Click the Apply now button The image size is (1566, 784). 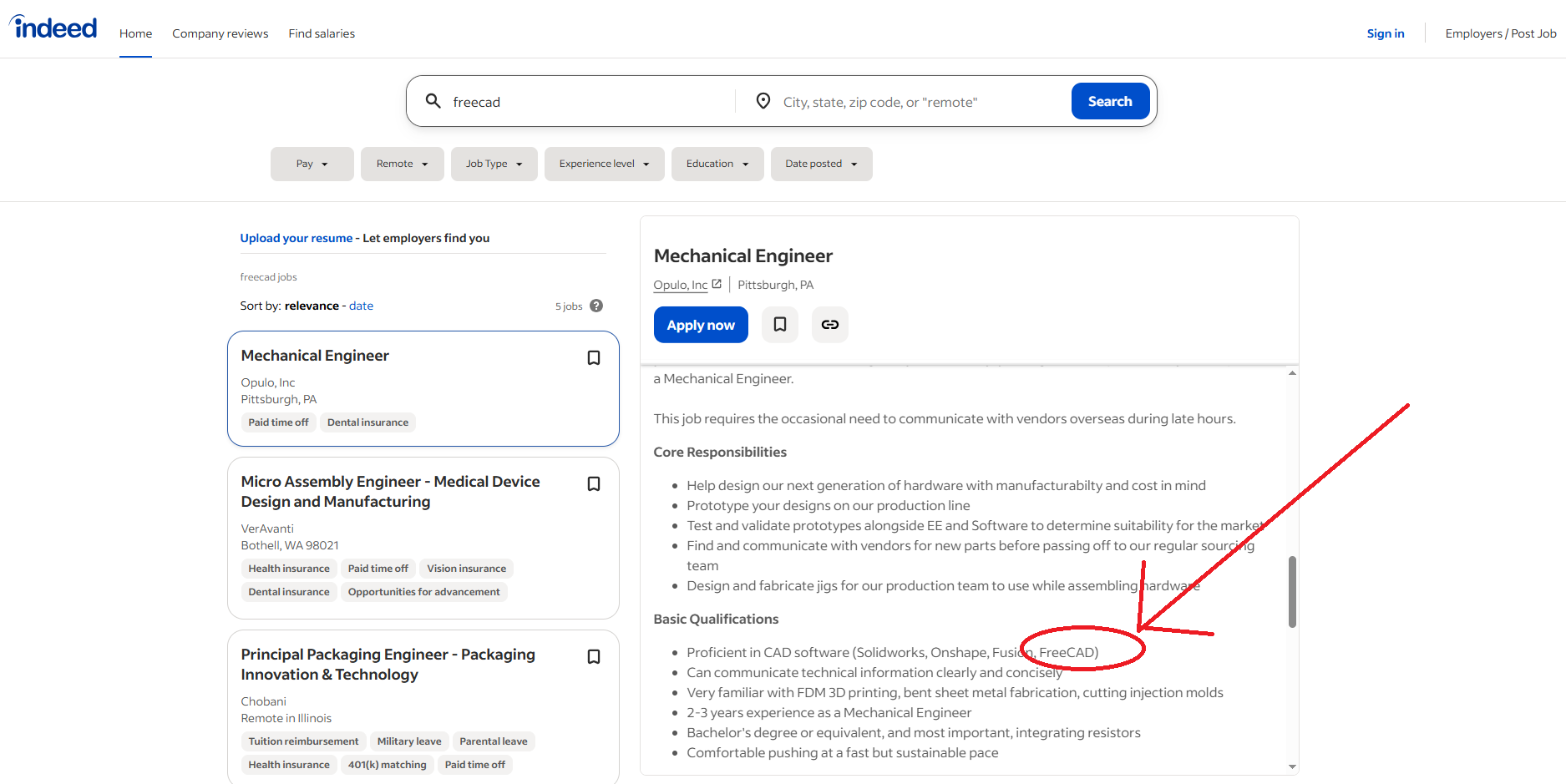700,325
